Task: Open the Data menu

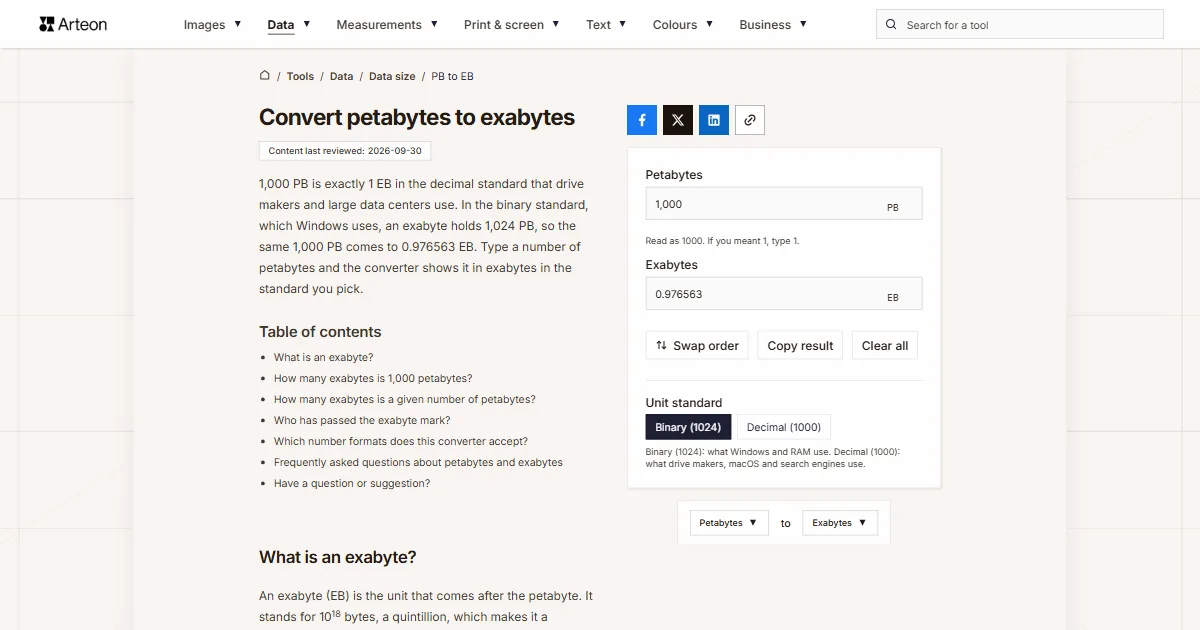Action: coord(289,25)
